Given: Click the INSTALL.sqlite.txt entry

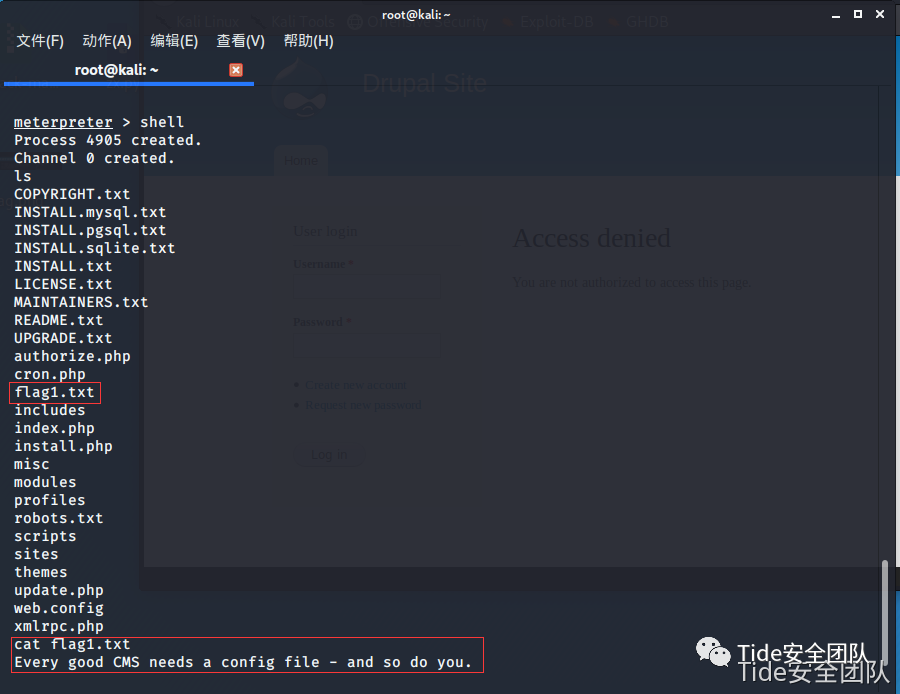Looking at the screenshot, I should tap(95, 248).
